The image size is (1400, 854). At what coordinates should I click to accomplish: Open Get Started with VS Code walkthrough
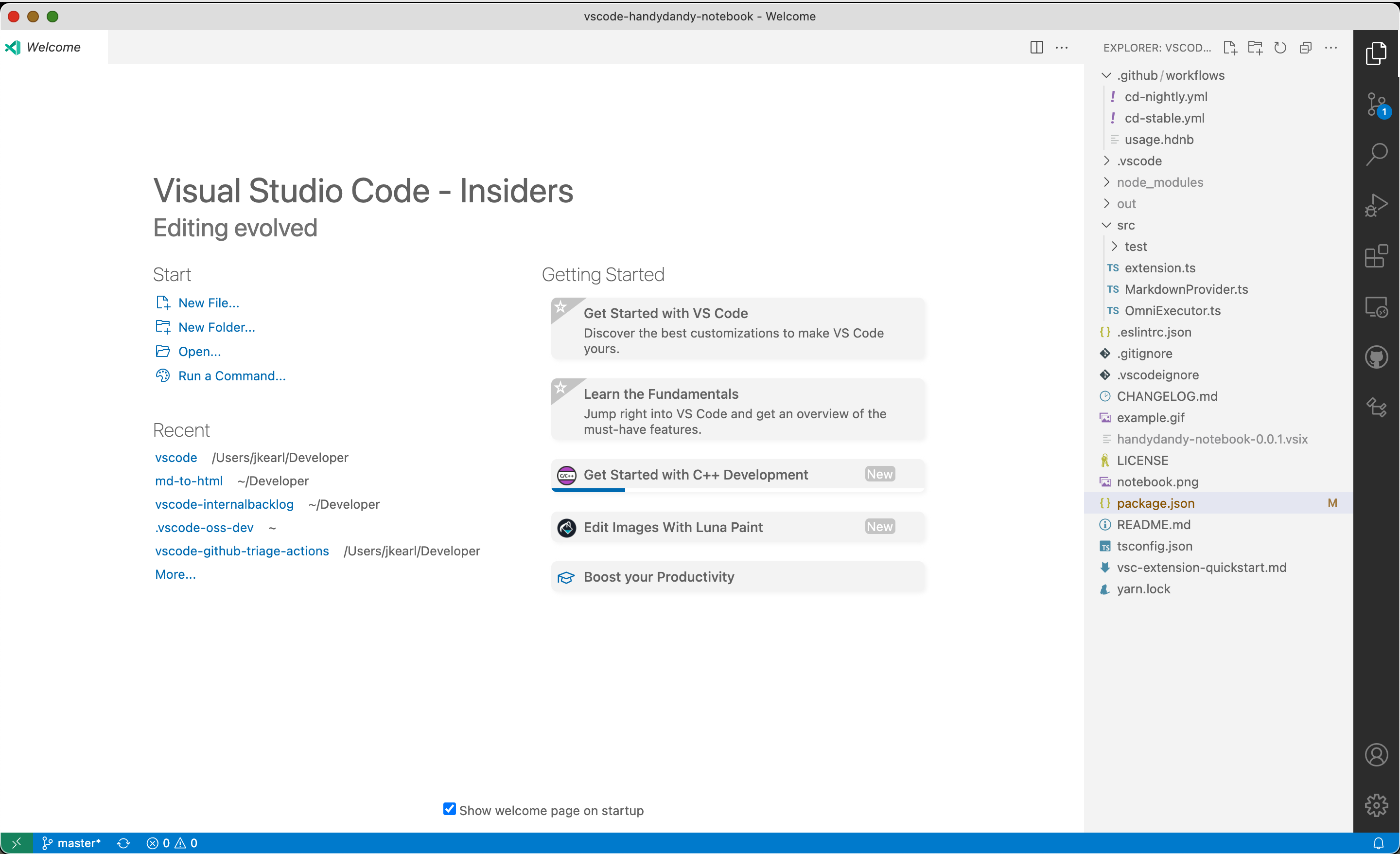point(738,329)
